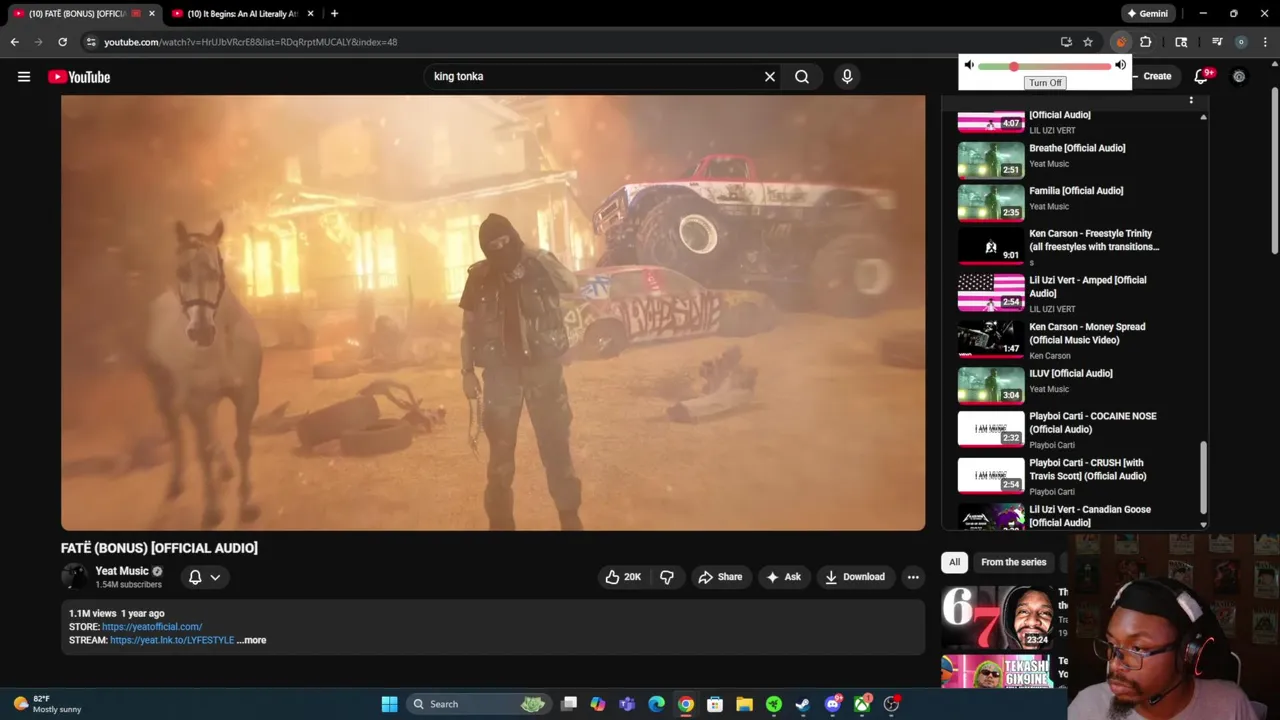Open the yeat.lnk.to/LYFESTYLE stream link
1280x720 pixels.
click(172, 640)
